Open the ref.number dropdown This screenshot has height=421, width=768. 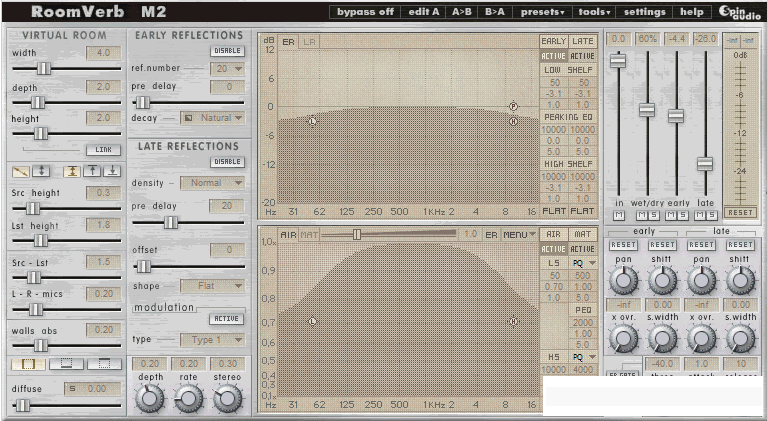click(x=227, y=69)
